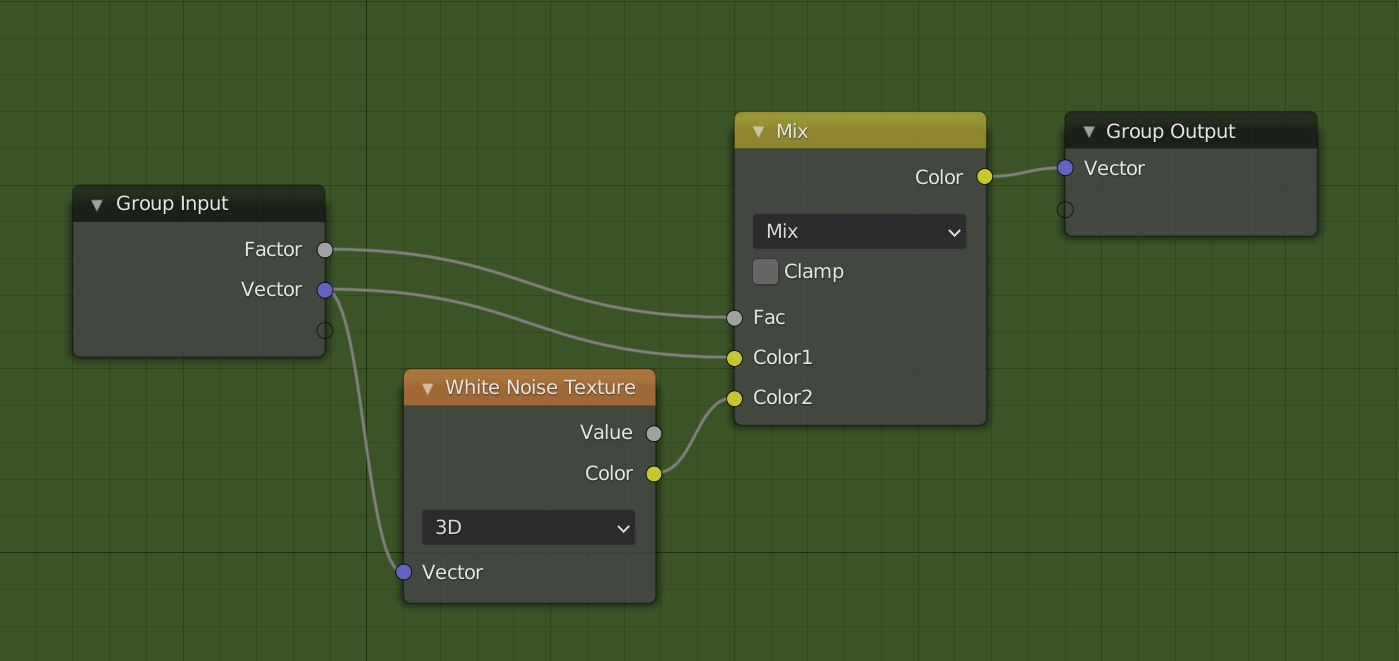1399x661 pixels.
Task: Click the Color output socket on White Noise Texture
Action: point(654,473)
